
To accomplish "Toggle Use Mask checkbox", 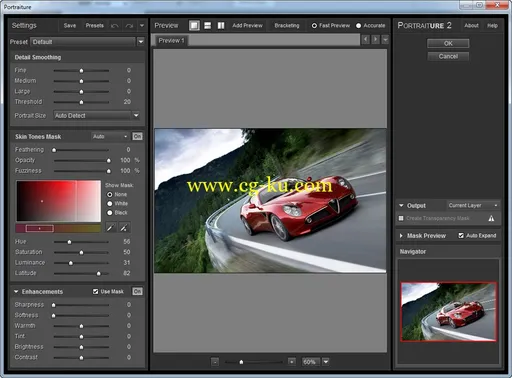I will [x=95, y=292].
